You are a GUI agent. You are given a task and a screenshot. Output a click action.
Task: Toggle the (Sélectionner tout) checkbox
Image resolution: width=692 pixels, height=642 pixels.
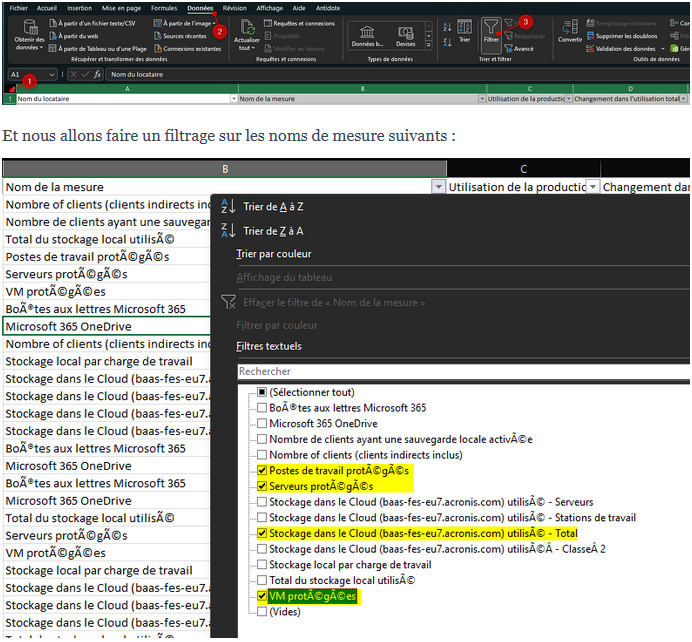[x=262, y=392]
